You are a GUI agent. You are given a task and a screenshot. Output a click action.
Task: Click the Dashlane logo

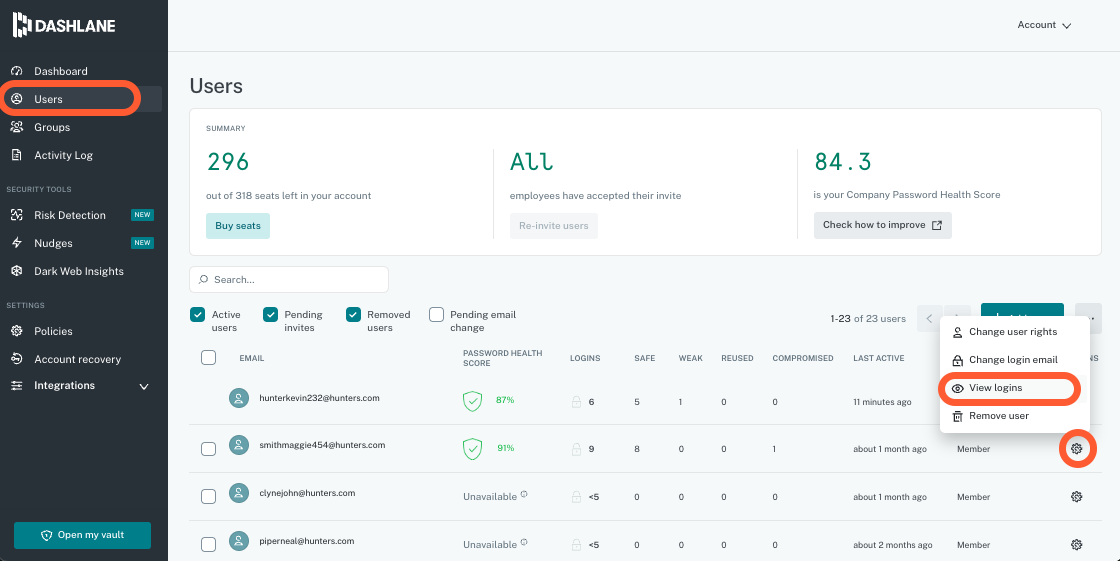[x=64, y=25]
